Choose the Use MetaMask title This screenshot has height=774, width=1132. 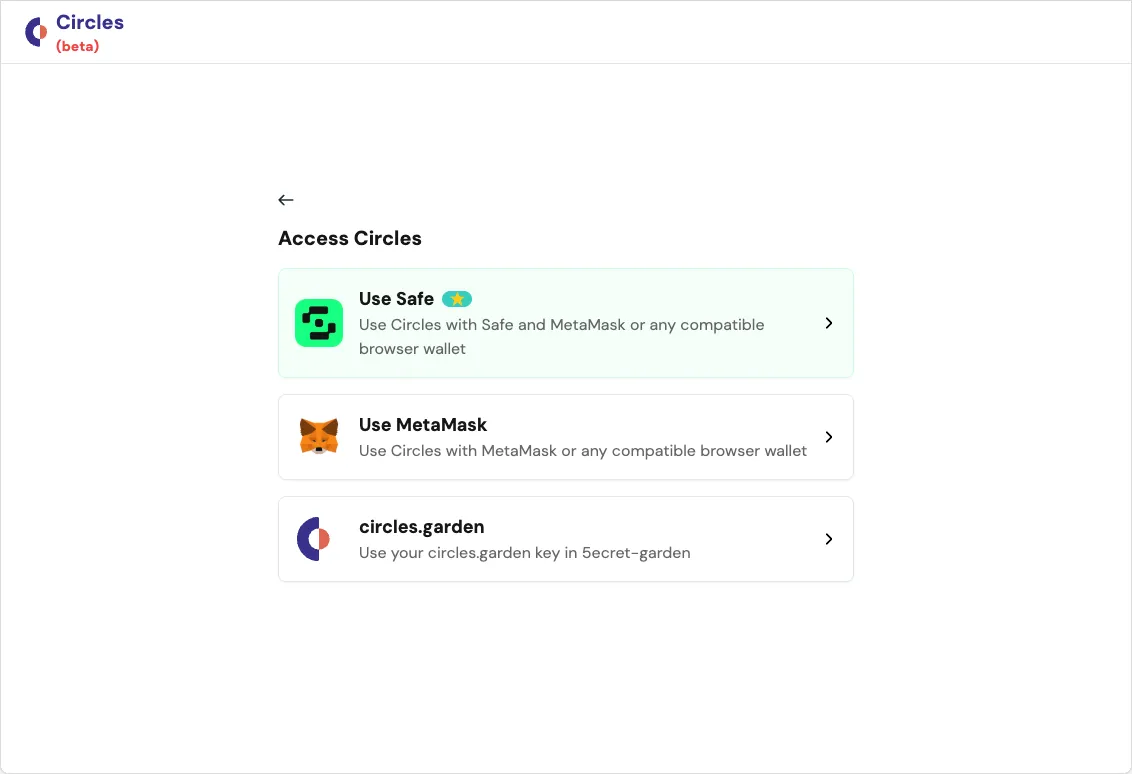[423, 425]
